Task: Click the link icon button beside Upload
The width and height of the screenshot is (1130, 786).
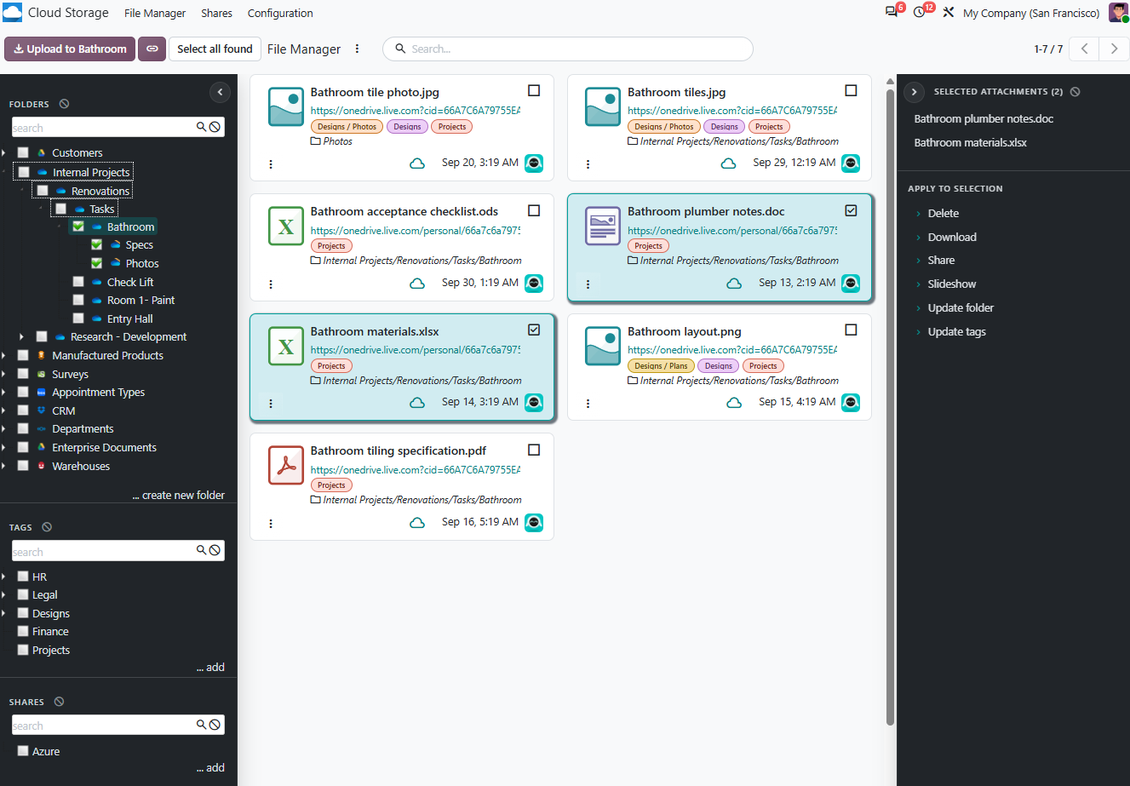Action: click(152, 49)
